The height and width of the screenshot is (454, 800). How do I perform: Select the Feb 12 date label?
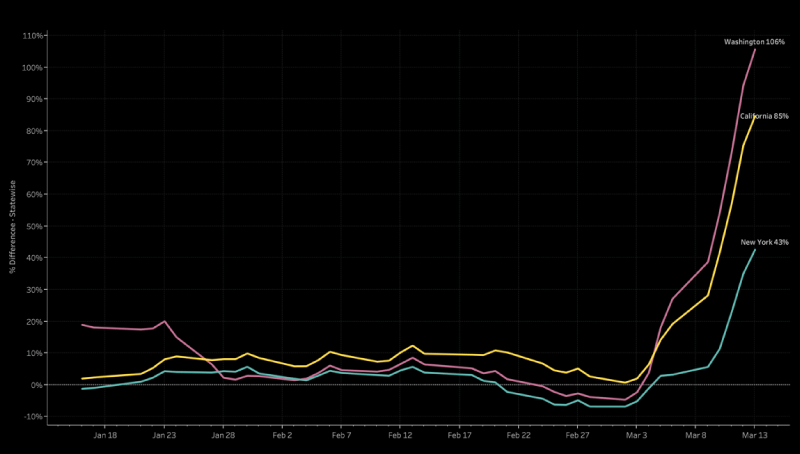pos(401,436)
